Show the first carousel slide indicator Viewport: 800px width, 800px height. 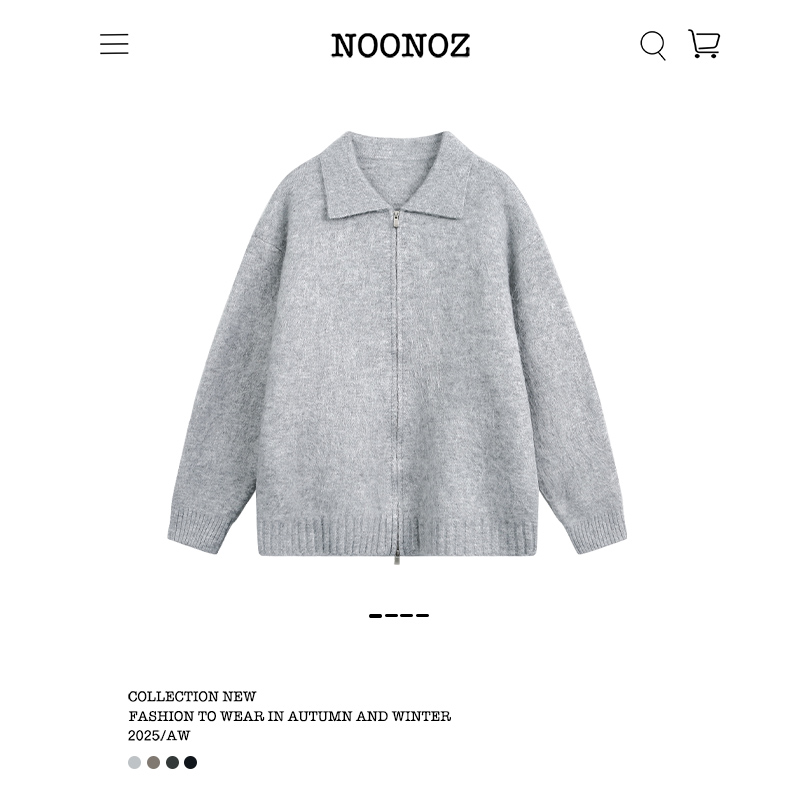tap(376, 616)
